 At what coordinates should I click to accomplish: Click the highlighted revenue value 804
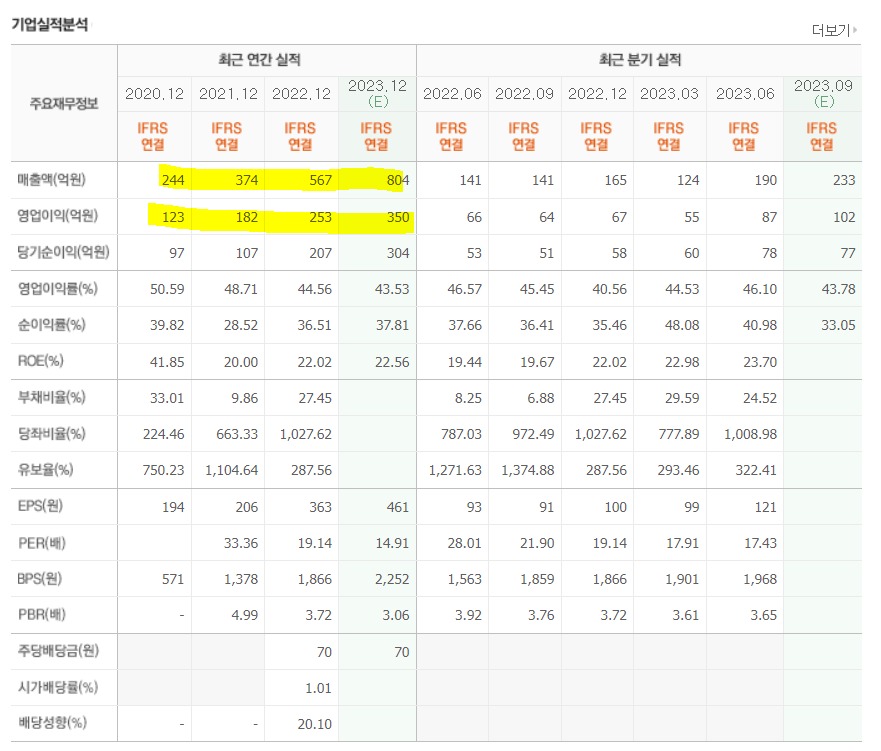(x=398, y=180)
